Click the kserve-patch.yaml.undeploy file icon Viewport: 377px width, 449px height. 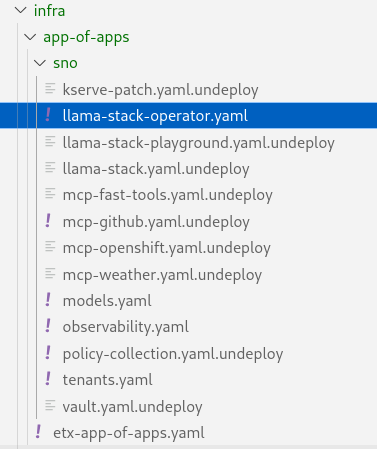point(50,89)
